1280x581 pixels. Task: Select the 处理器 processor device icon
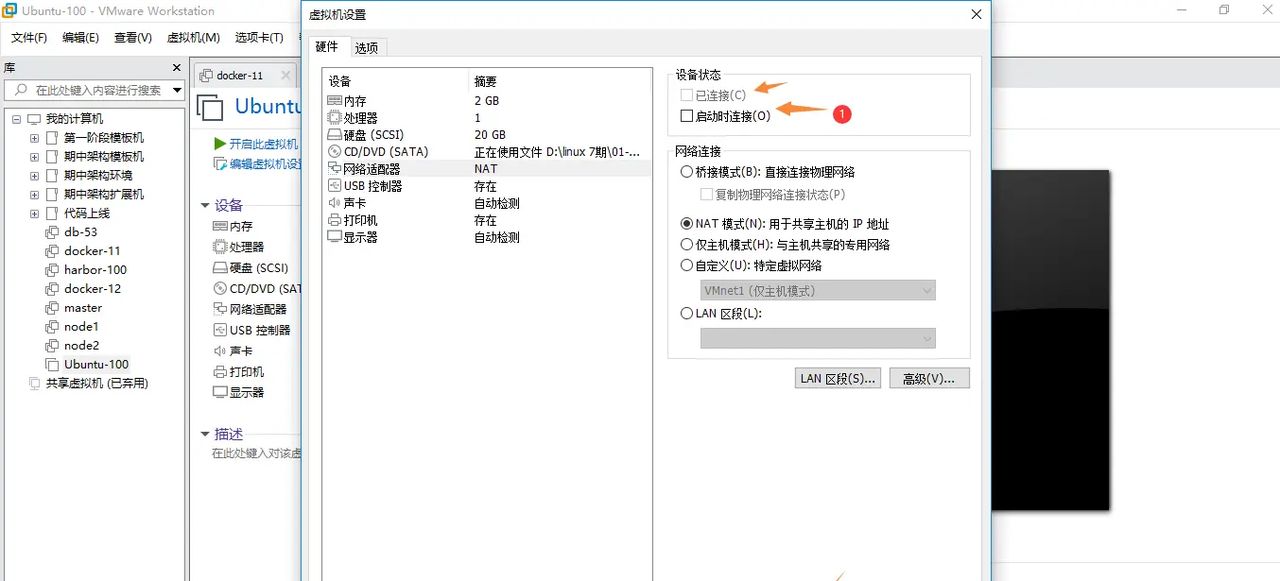[x=333, y=117]
